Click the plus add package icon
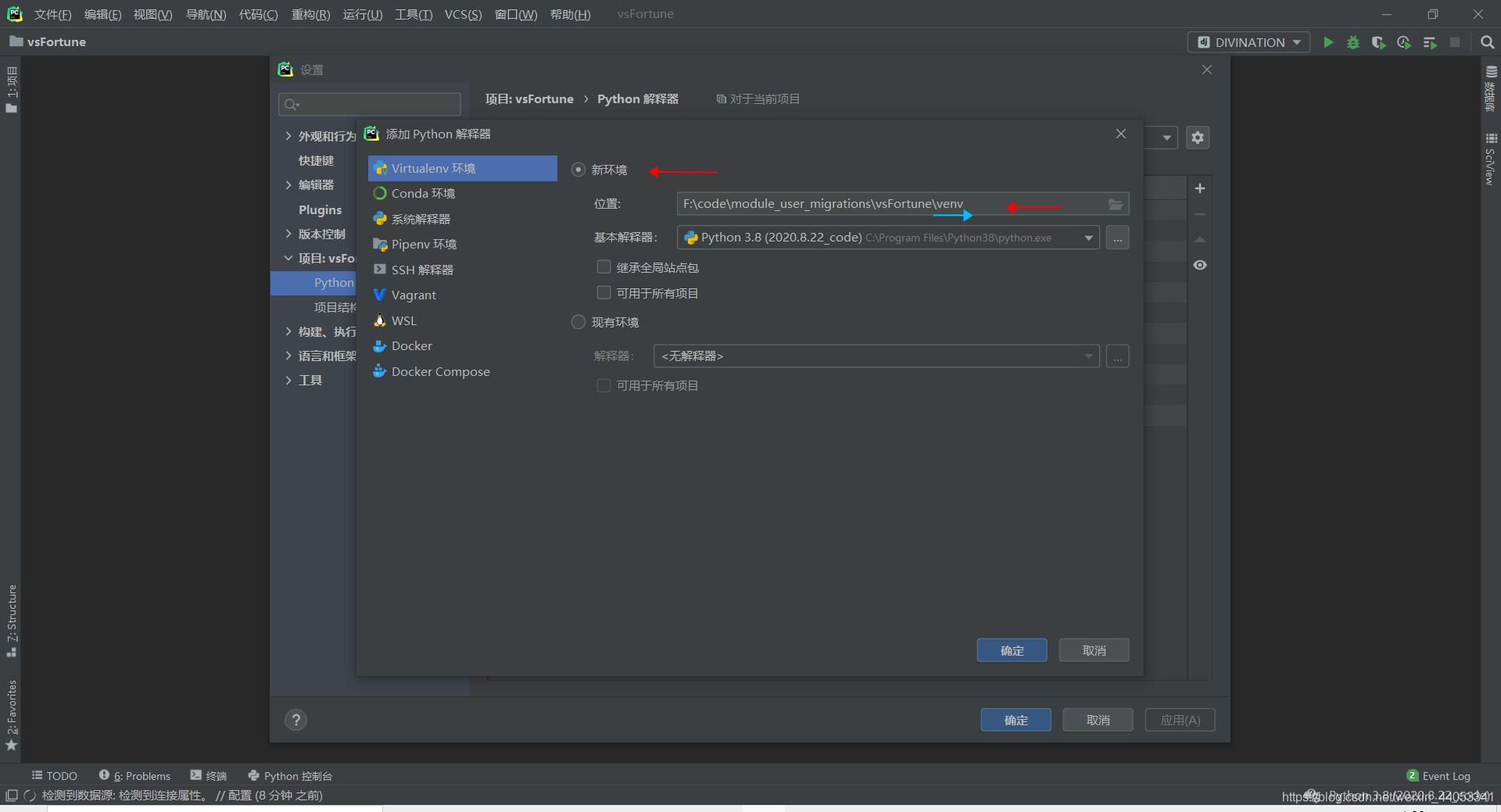 click(x=1200, y=188)
